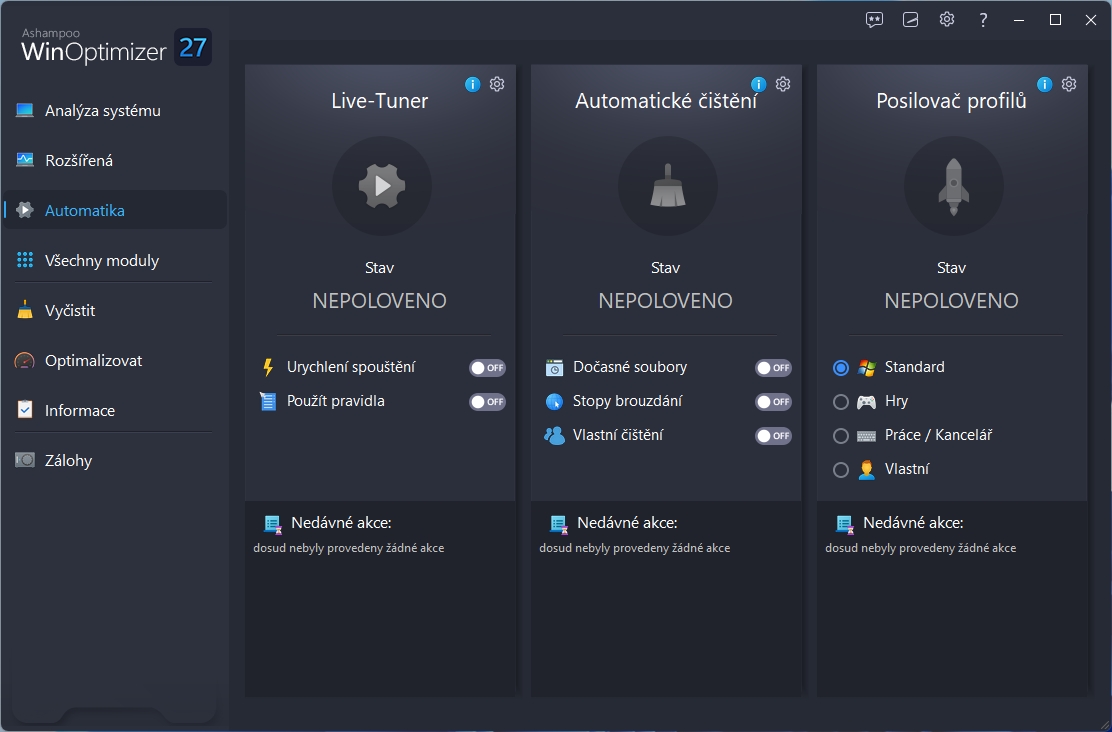Screen dimensions: 1112x732
Task: Enable the Použít pravidla switch
Action: 487,402
